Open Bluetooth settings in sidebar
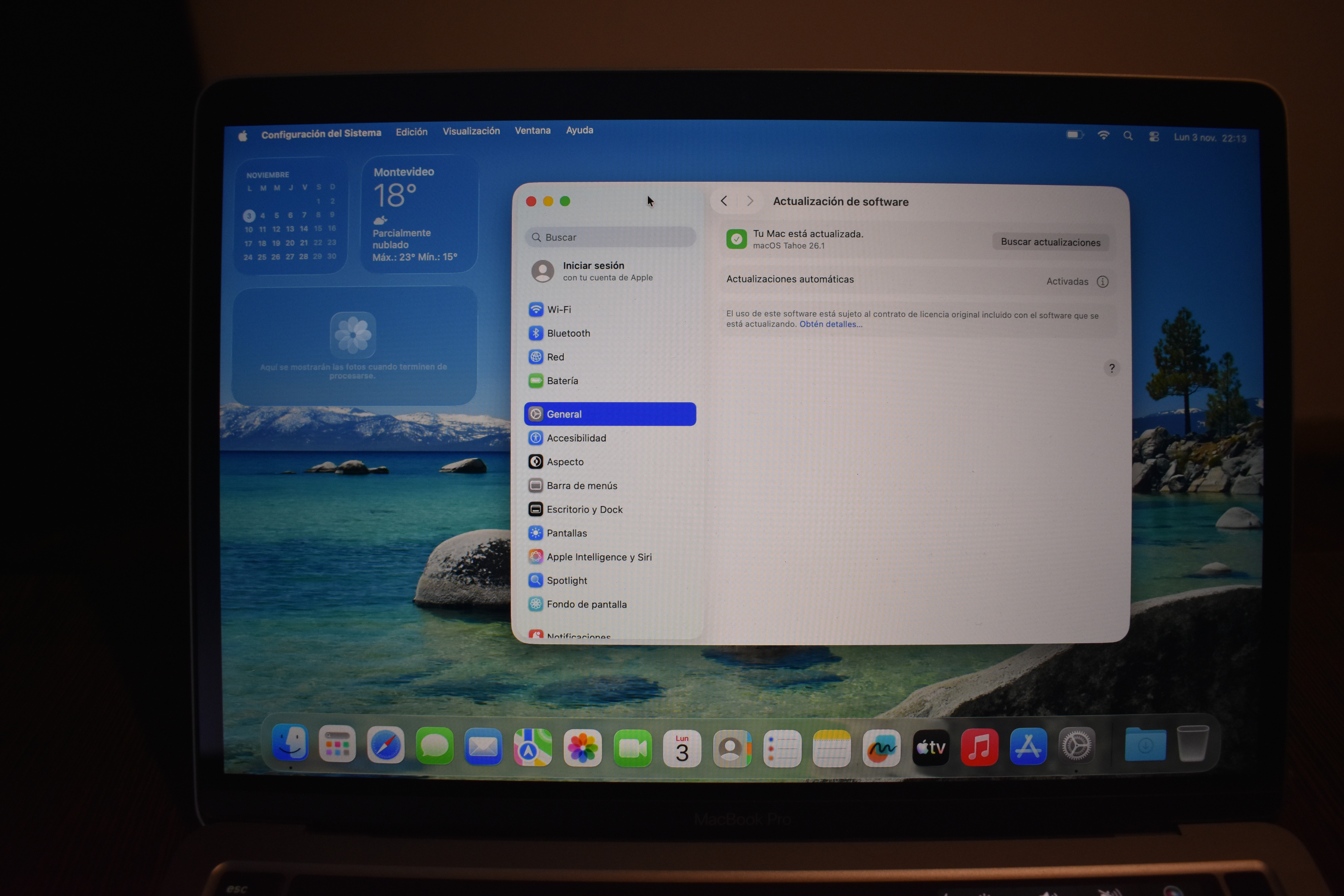1344x896 pixels. click(610, 333)
